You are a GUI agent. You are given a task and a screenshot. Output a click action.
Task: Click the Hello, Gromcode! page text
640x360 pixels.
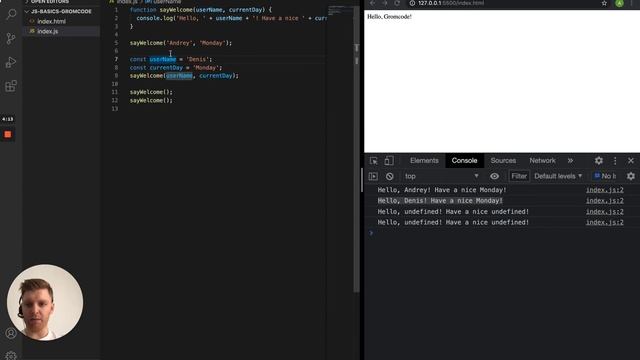tap(389, 17)
